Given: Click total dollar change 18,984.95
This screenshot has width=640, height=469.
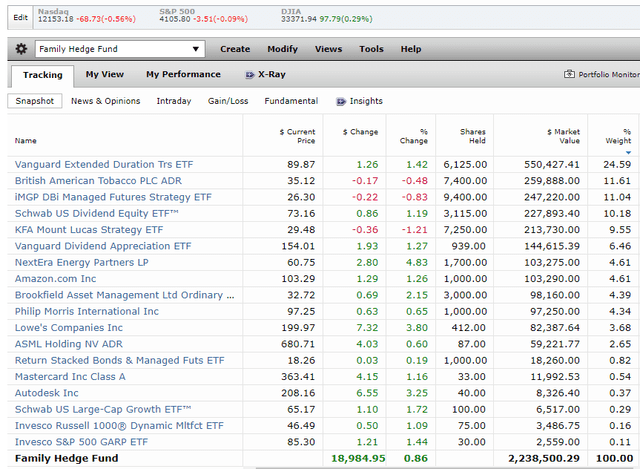Looking at the screenshot, I should [358, 458].
